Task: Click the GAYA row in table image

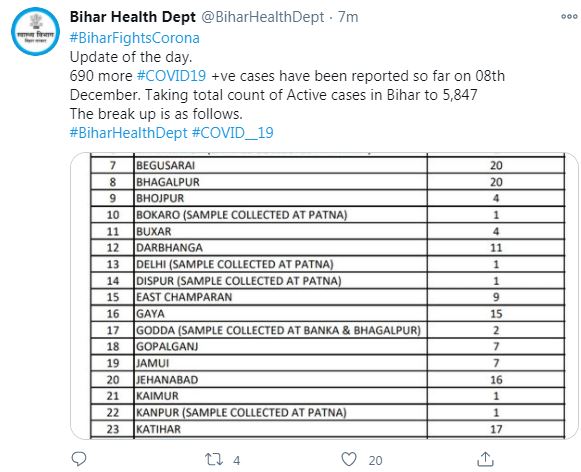Action: [x=328, y=314]
